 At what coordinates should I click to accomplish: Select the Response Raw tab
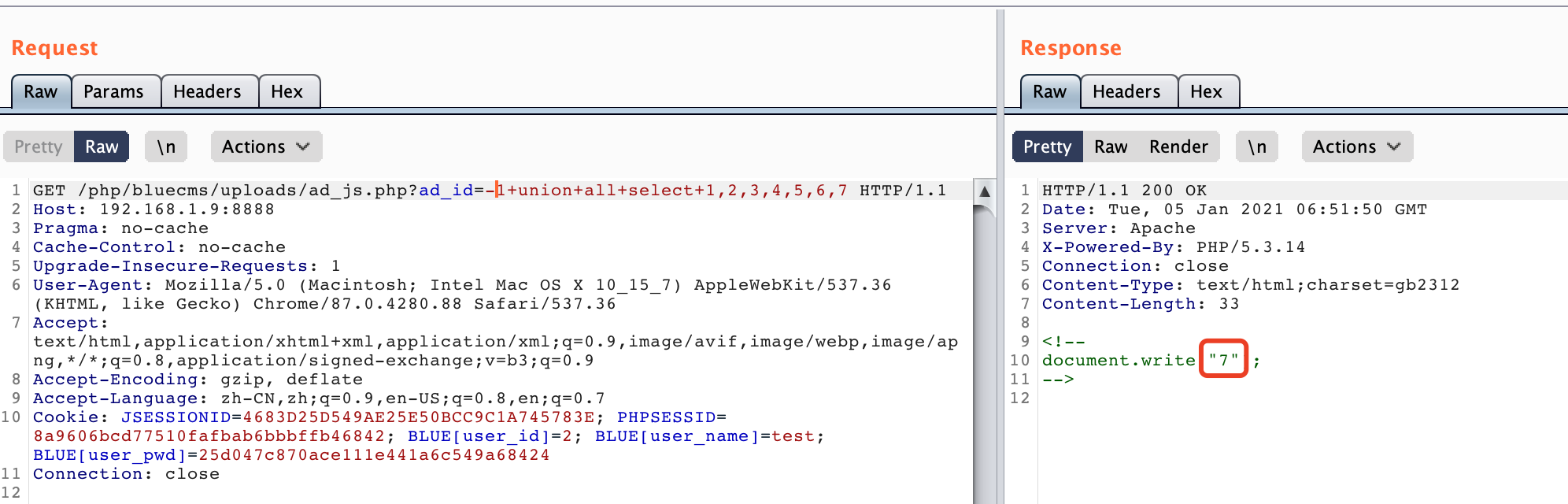click(1049, 92)
